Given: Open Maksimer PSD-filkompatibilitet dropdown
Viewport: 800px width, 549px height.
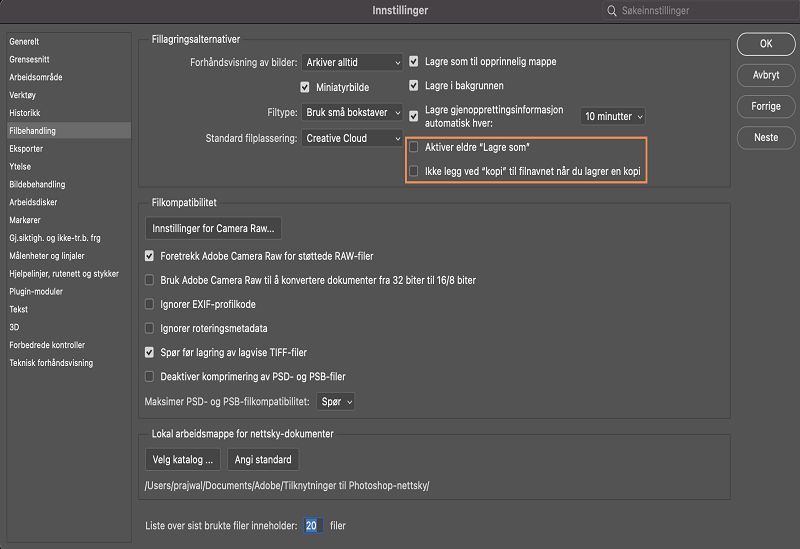Looking at the screenshot, I should coord(336,402).
